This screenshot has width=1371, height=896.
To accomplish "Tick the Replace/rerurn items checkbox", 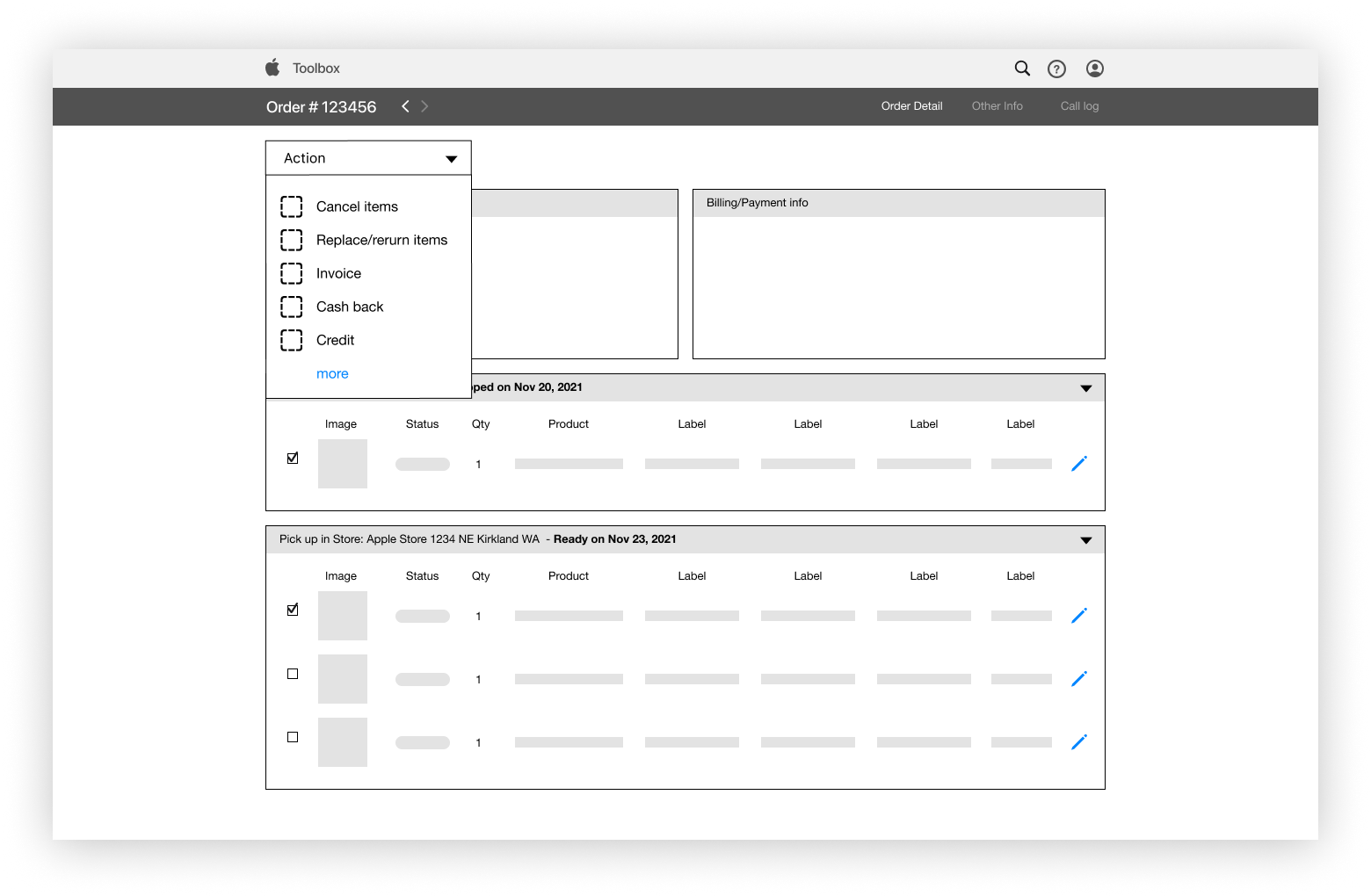I will [292, 240].
